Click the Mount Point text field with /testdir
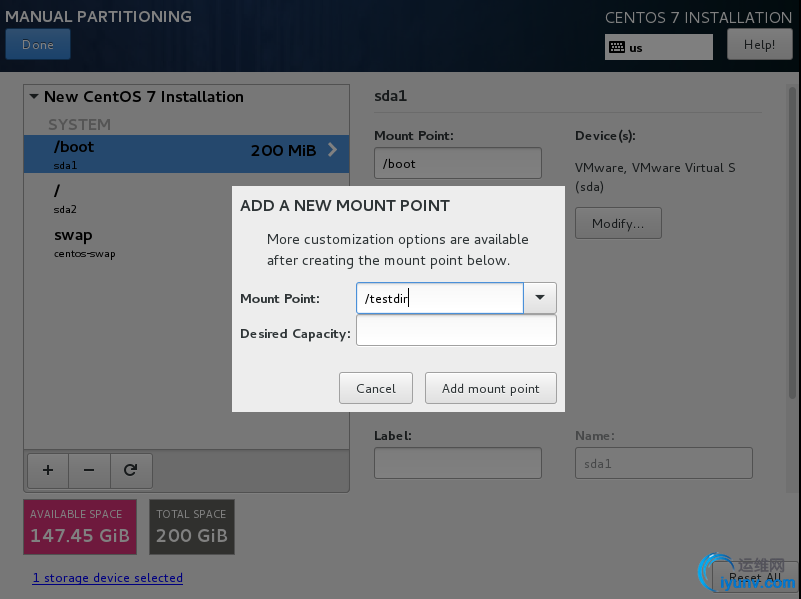The image size is (801, 599). click(440, 298)
